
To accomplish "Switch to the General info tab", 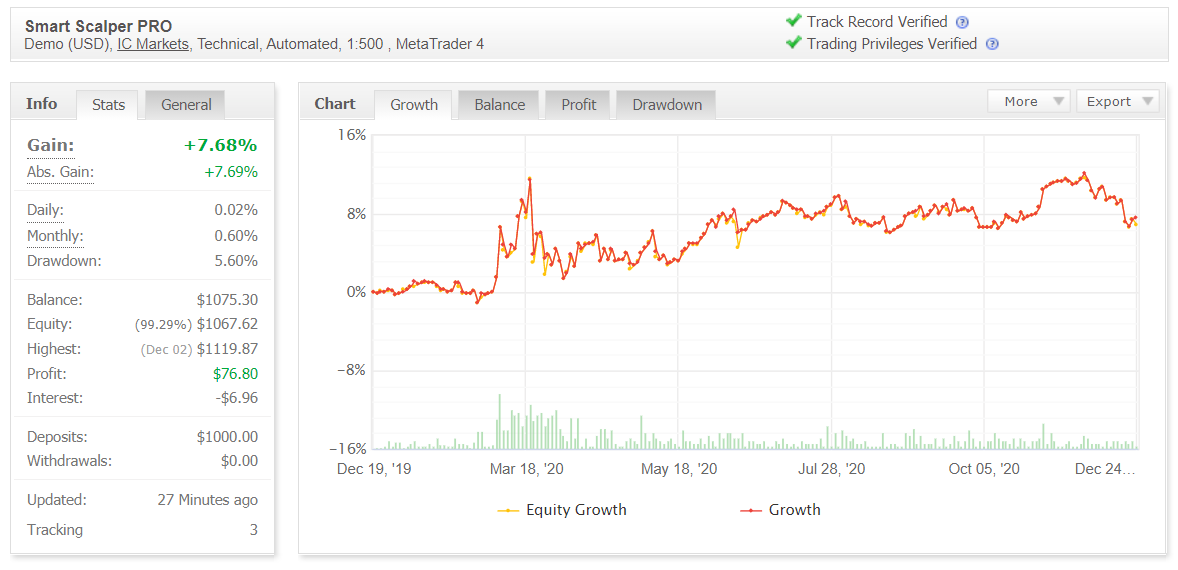I will point(186,105).
